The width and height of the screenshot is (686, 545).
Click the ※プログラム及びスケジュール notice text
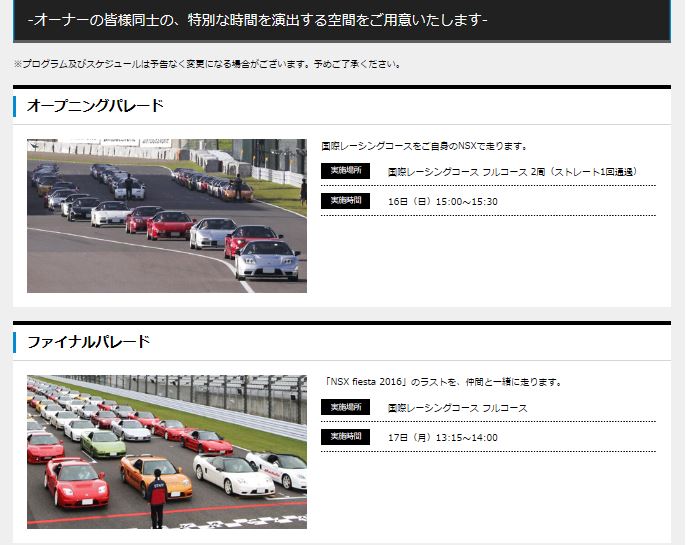click(208, 64)
